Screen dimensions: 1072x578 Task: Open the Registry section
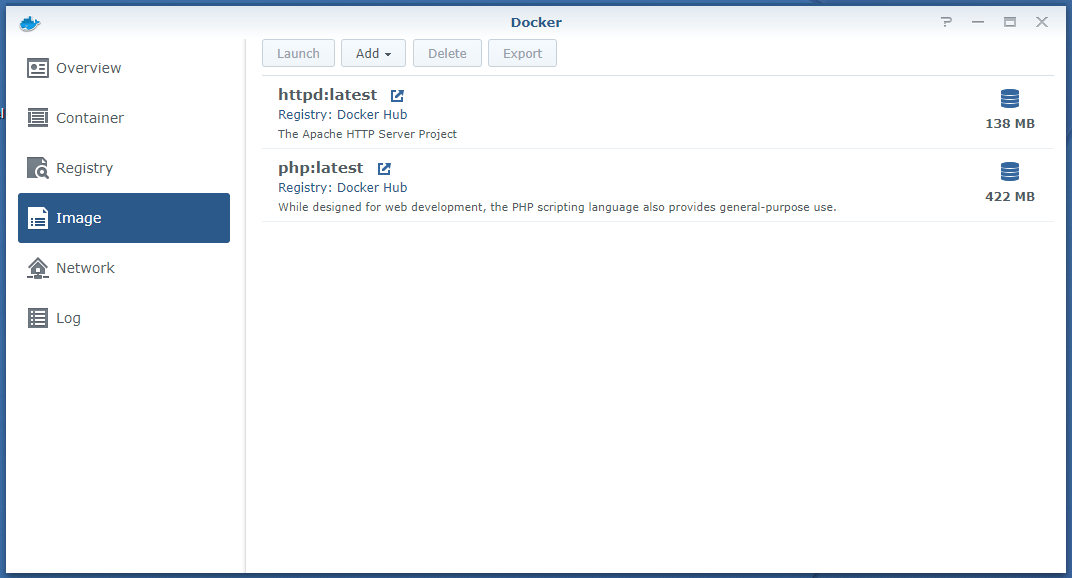pos(124,168)
